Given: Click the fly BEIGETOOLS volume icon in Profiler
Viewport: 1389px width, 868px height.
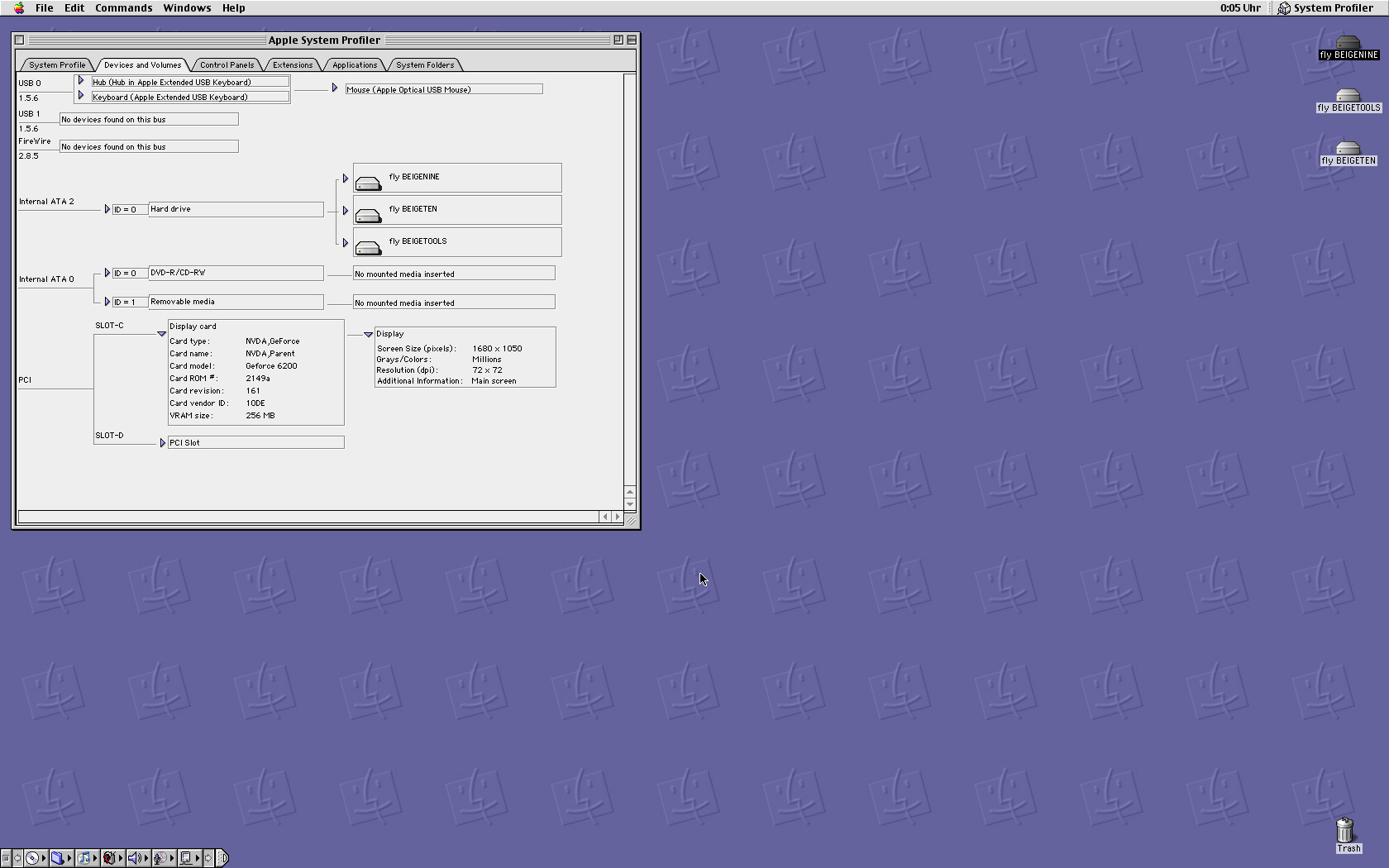Looking at the screenshot, I should point(368,246).
